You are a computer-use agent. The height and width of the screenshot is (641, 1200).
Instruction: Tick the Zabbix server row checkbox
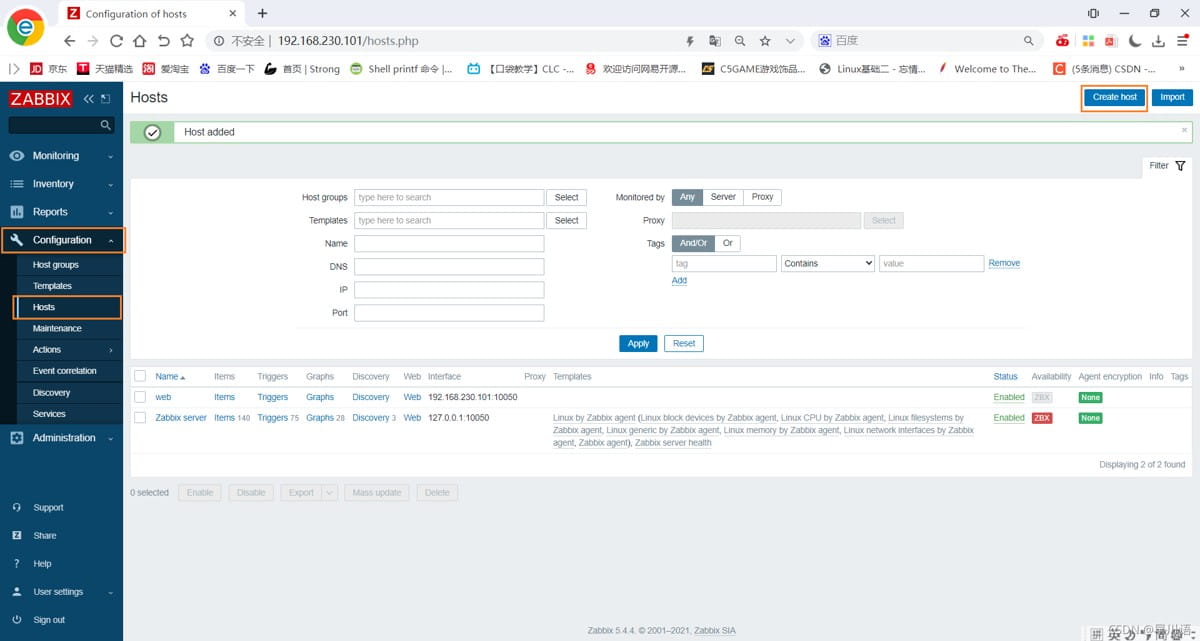(140, 418)
